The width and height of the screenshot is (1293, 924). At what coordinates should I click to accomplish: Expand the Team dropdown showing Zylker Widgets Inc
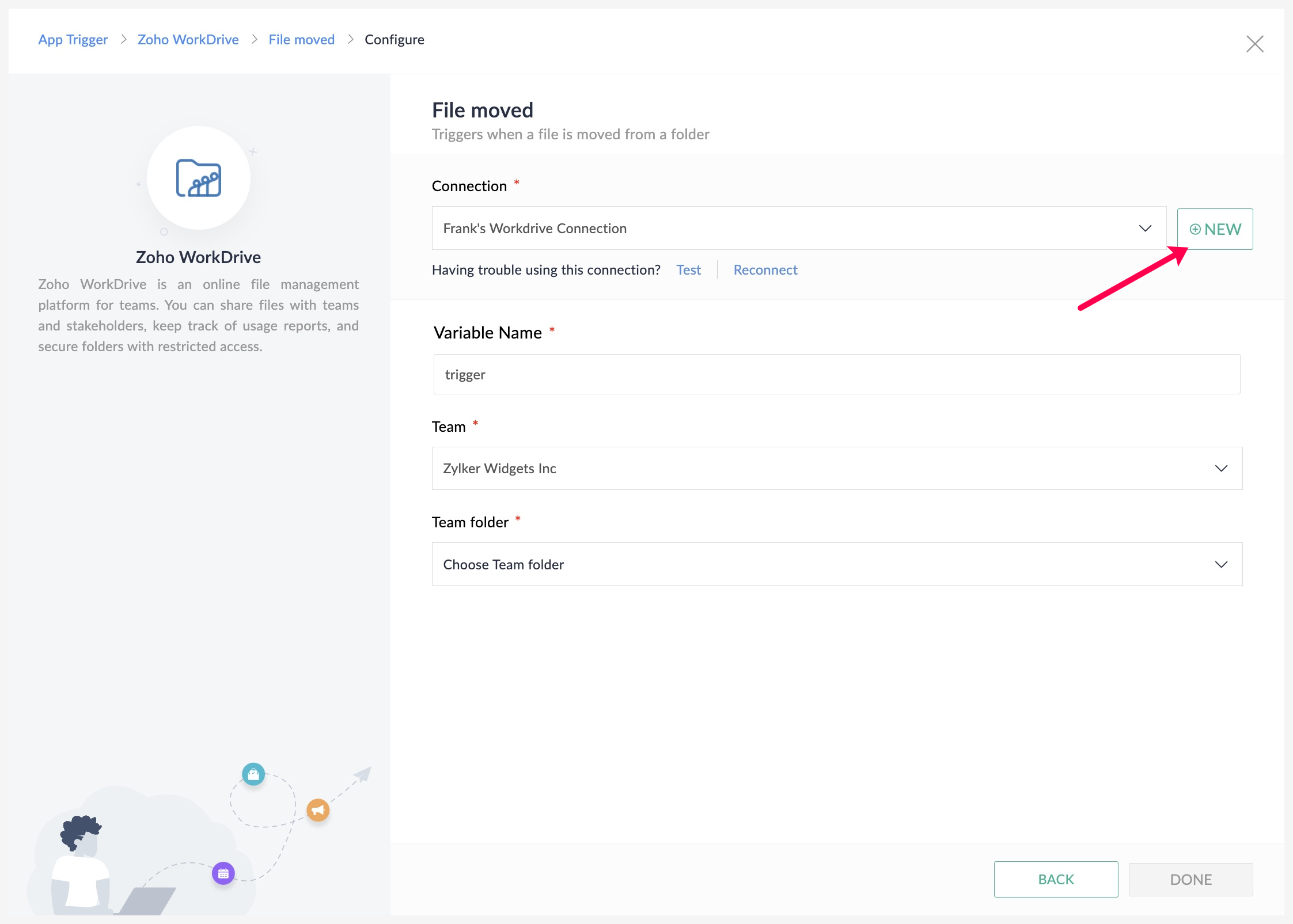tap(837, 468)
